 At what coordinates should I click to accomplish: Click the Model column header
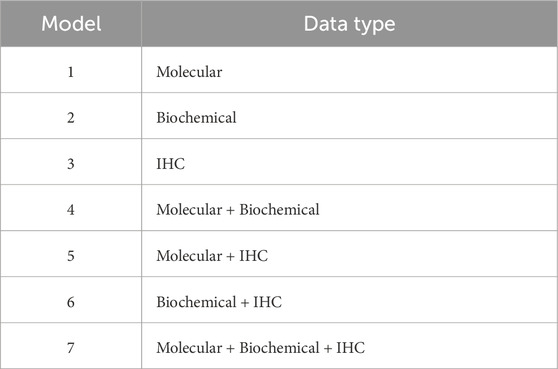pyautogui.click(x=71, y=24)
